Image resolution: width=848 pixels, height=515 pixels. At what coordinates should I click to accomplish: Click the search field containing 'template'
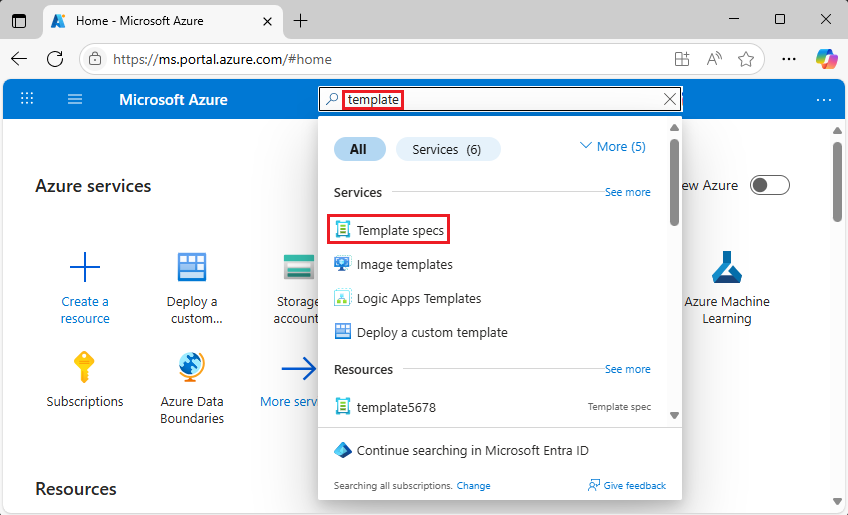pyautogui.click(x=500, y=100)
